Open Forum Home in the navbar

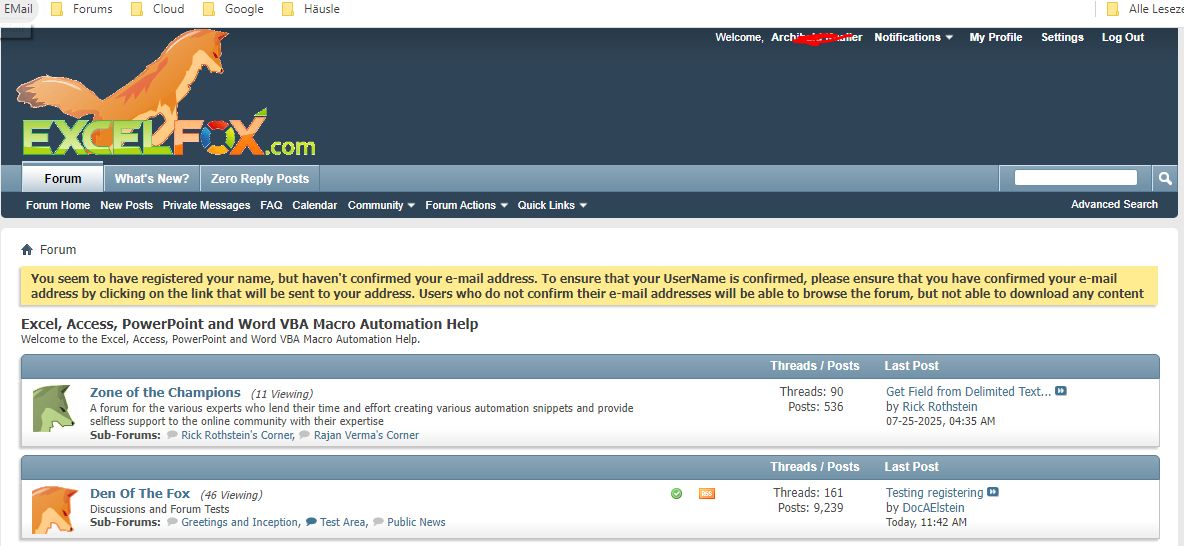tap(58, 205)
